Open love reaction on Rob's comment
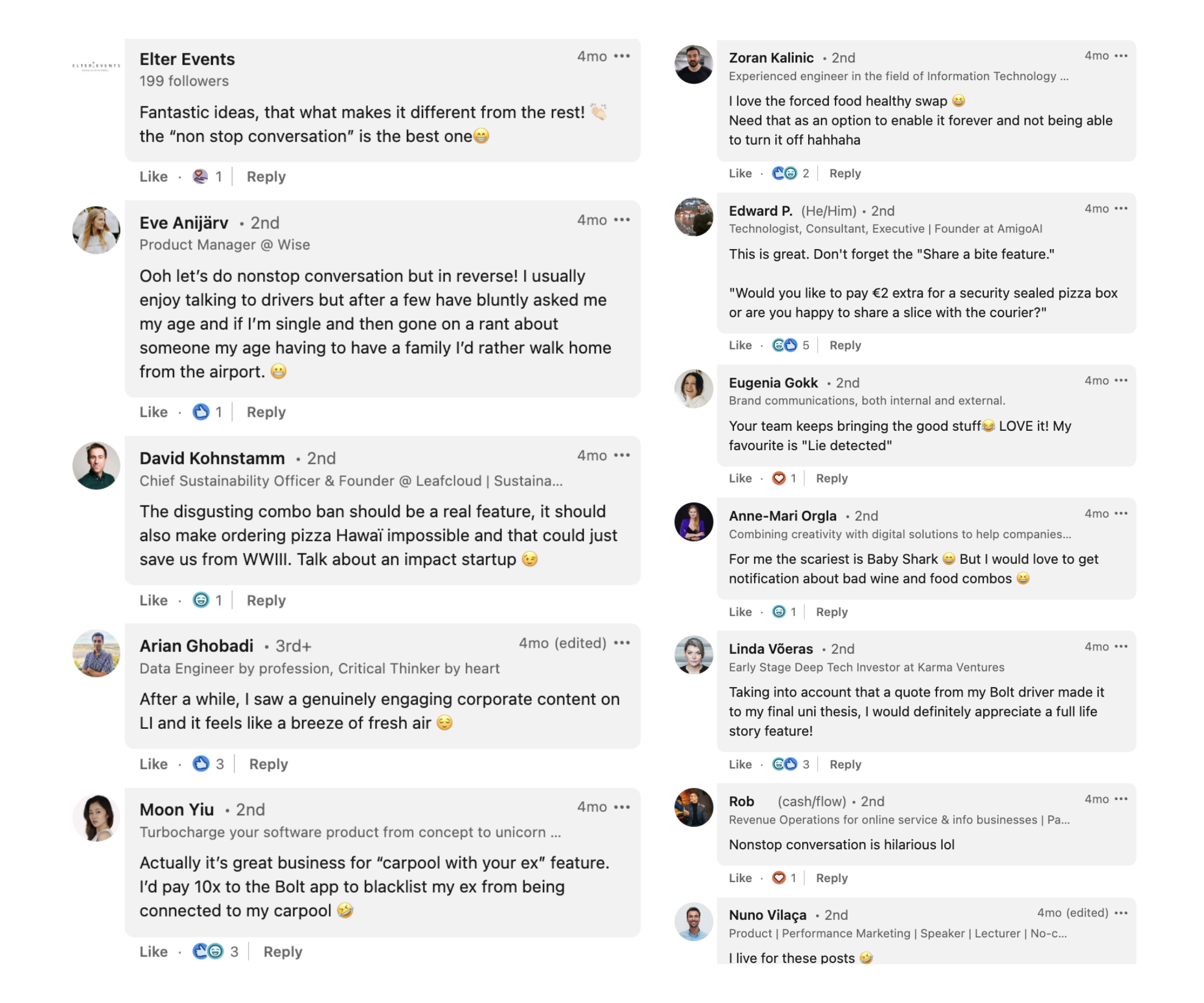 (x=778, y=878)
